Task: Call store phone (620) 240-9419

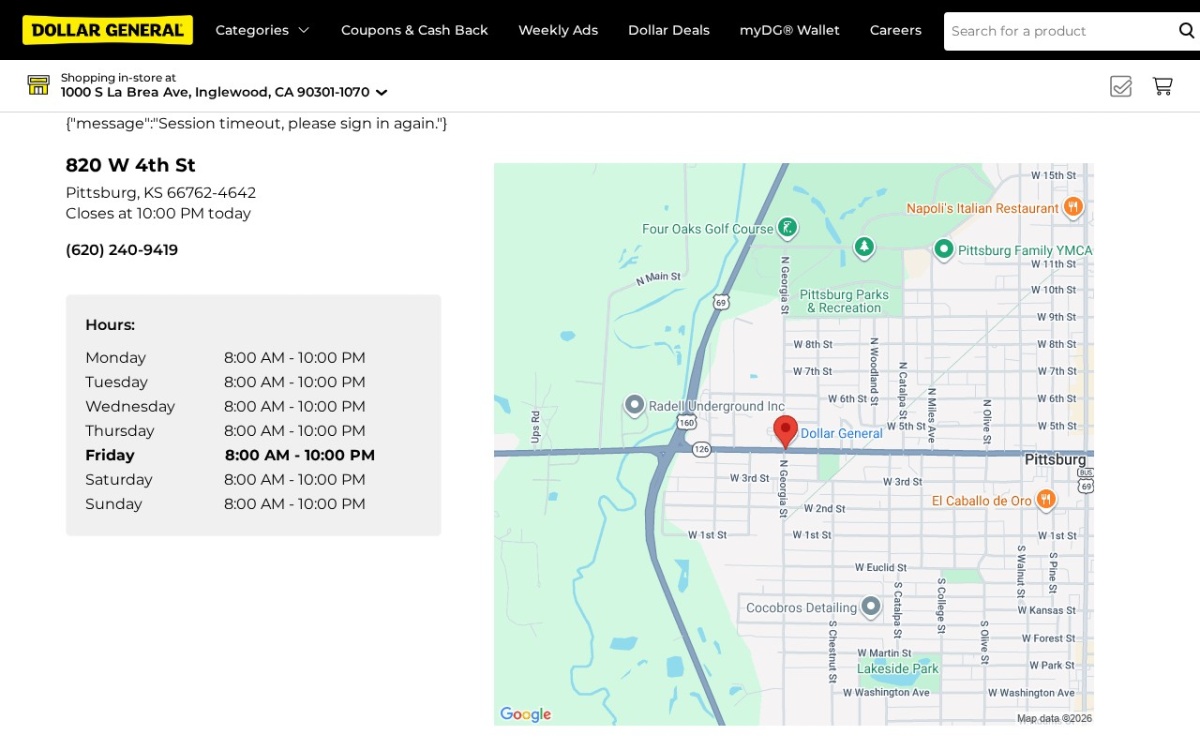Action: click(x=122, y=250)
